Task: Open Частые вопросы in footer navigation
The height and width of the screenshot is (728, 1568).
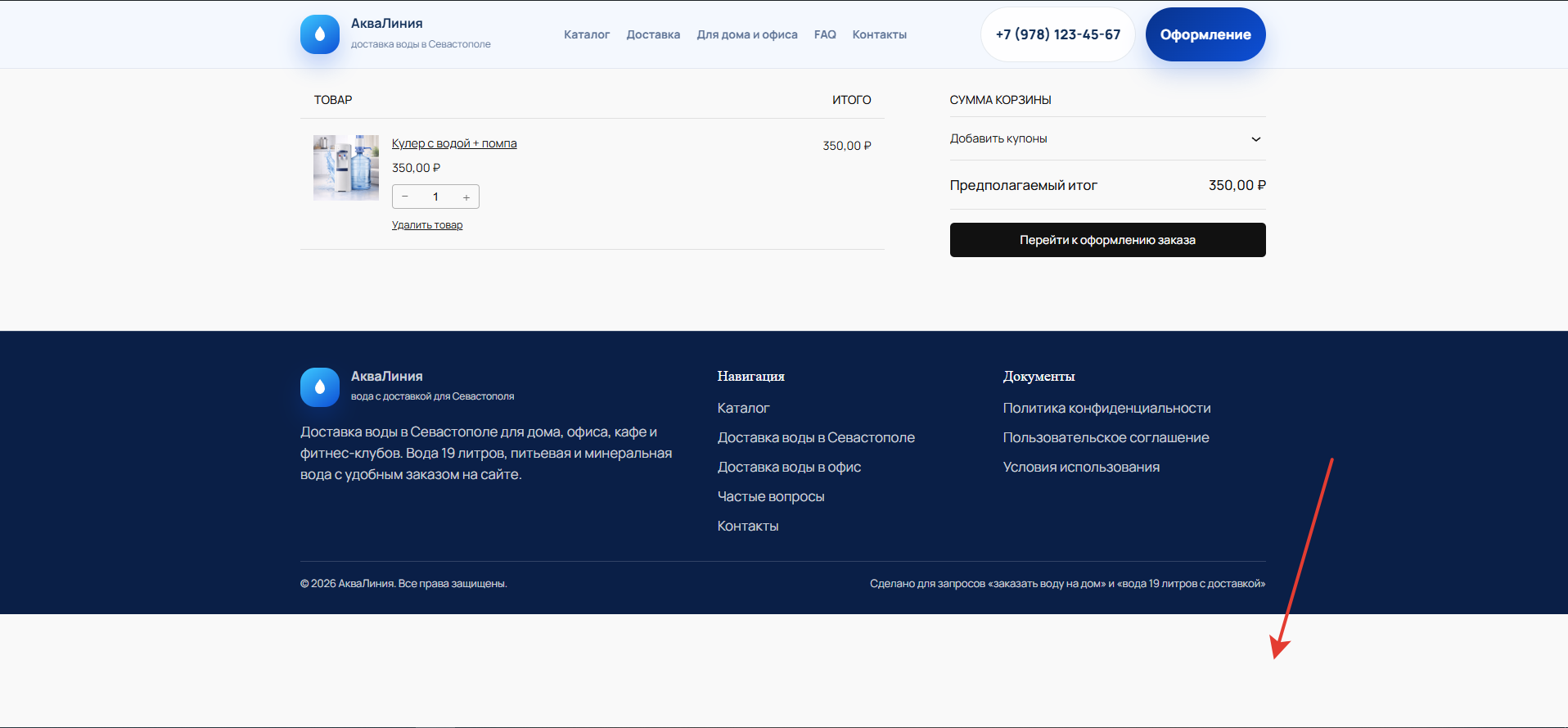Action: click(x=771, y=496)
